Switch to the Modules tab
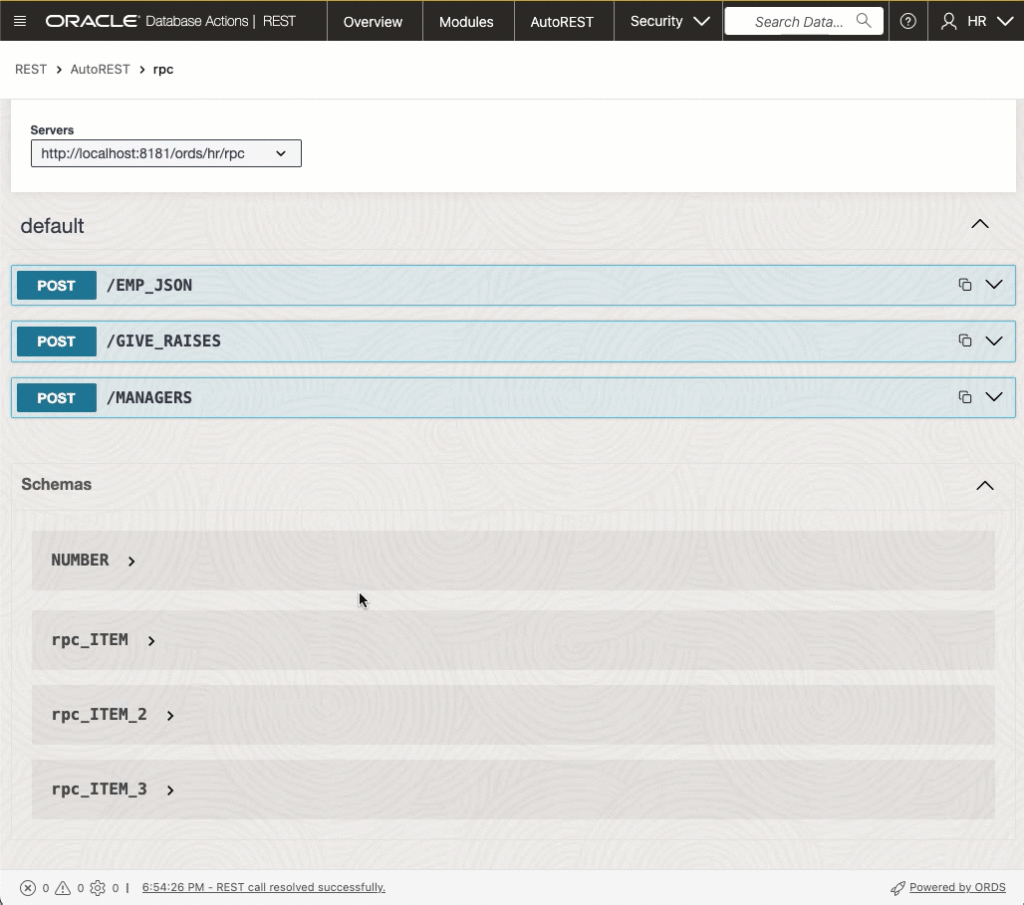 467,20
